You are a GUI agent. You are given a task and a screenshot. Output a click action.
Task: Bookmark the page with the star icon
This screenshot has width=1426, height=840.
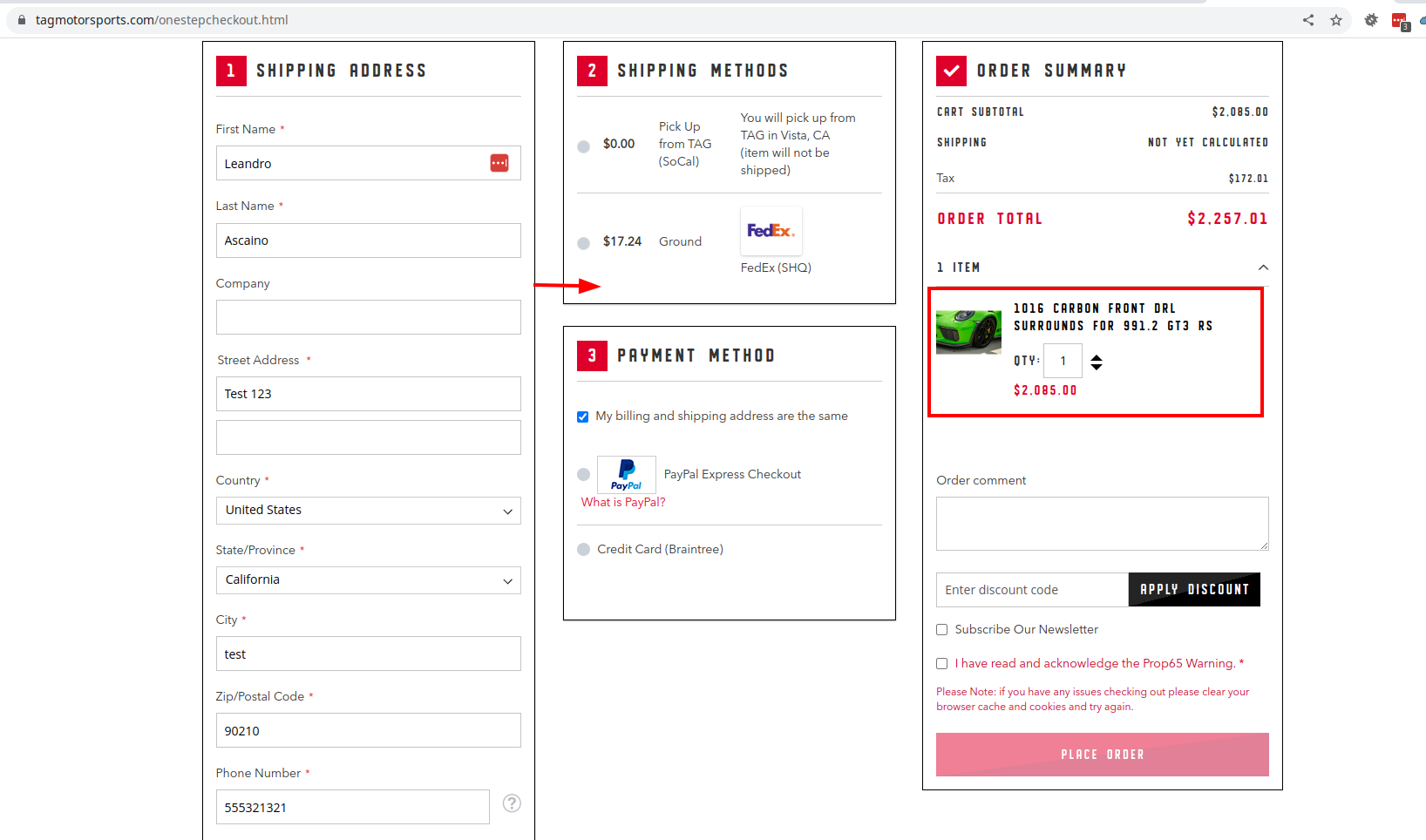pos(1336,19)
